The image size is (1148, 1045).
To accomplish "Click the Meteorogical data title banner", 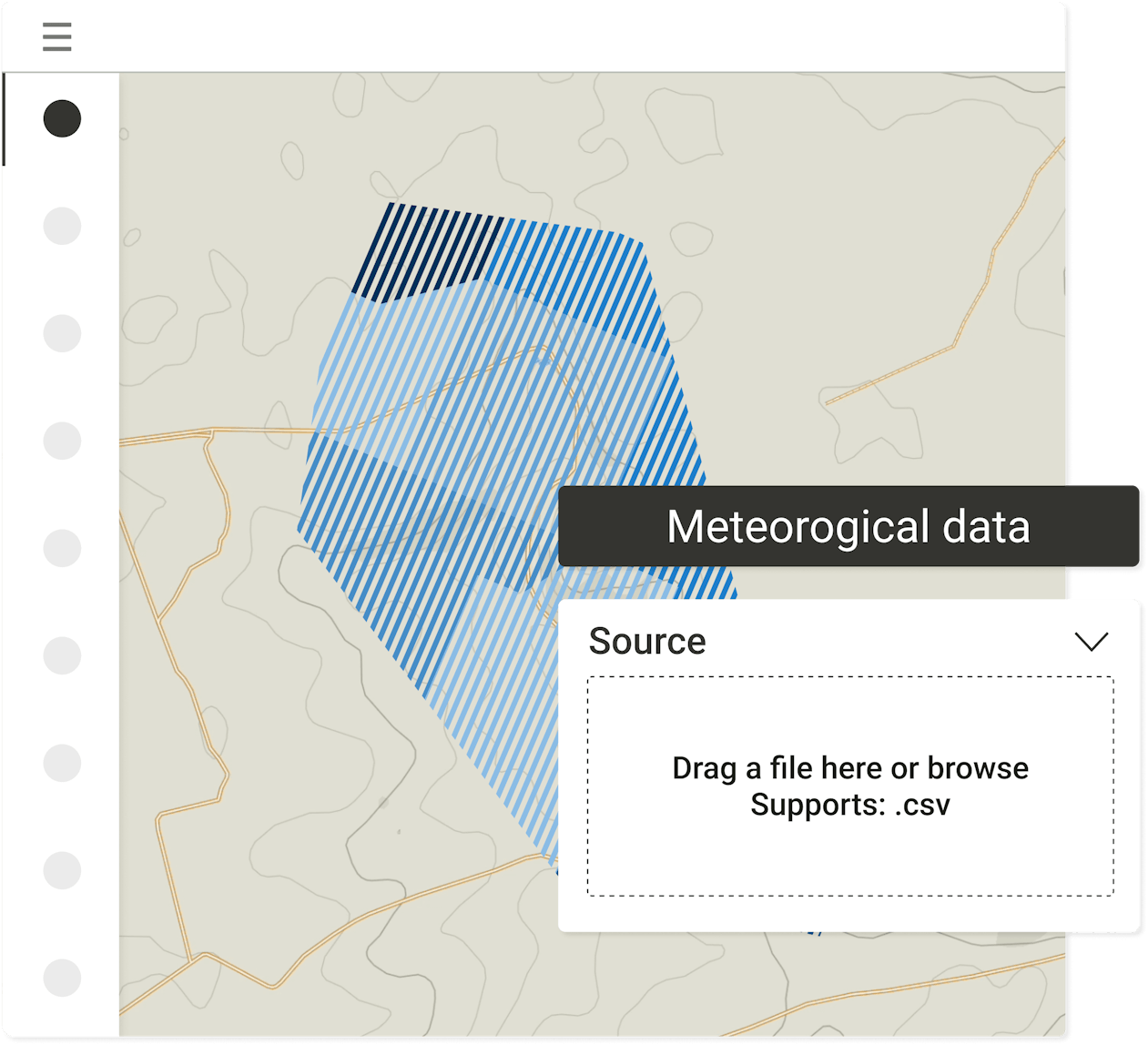I will (x=848, y=527).
